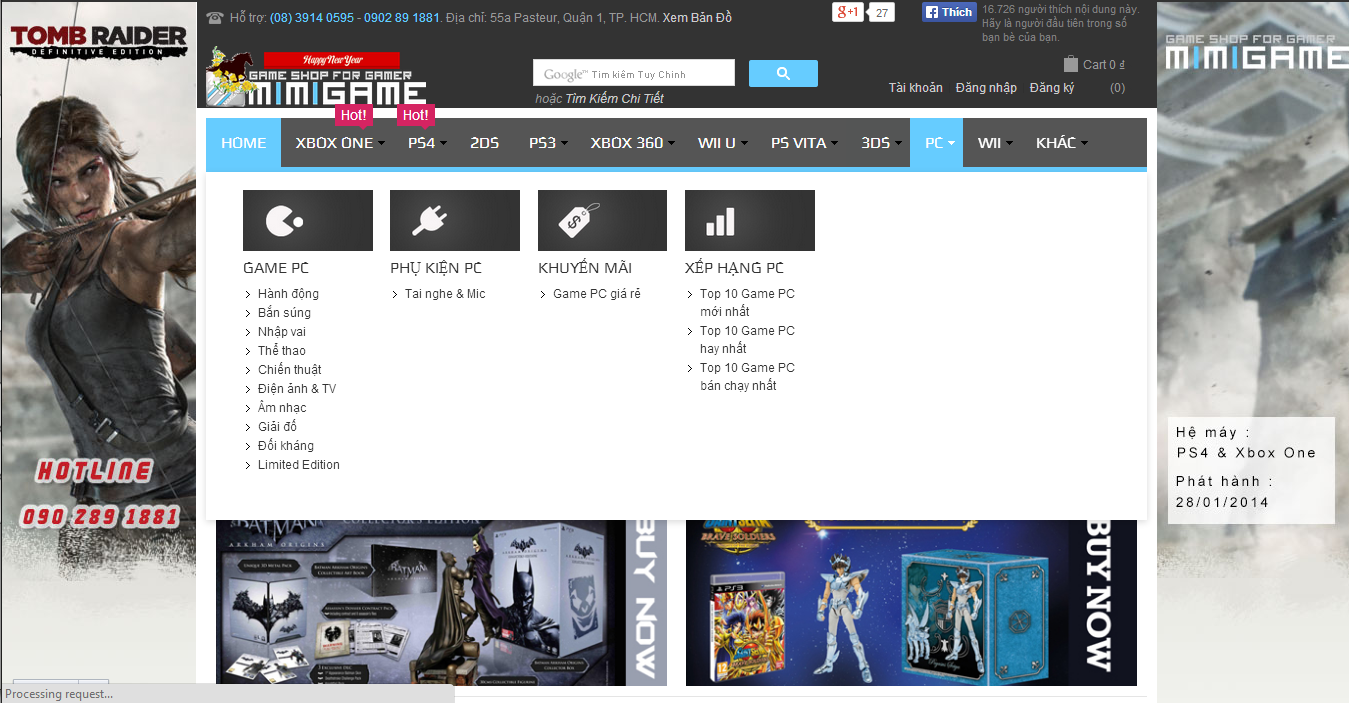Viewport: 1349px width, 703px height.
Task: Click the shopping cart icon
Action: (x=1071, y=63)
